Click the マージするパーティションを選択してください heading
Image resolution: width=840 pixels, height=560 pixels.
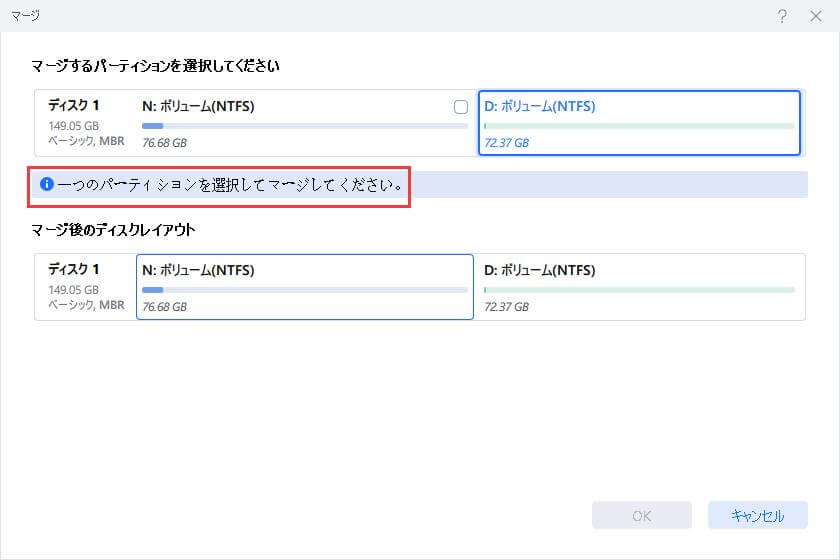pyautogui.click(x=155, y=66)
